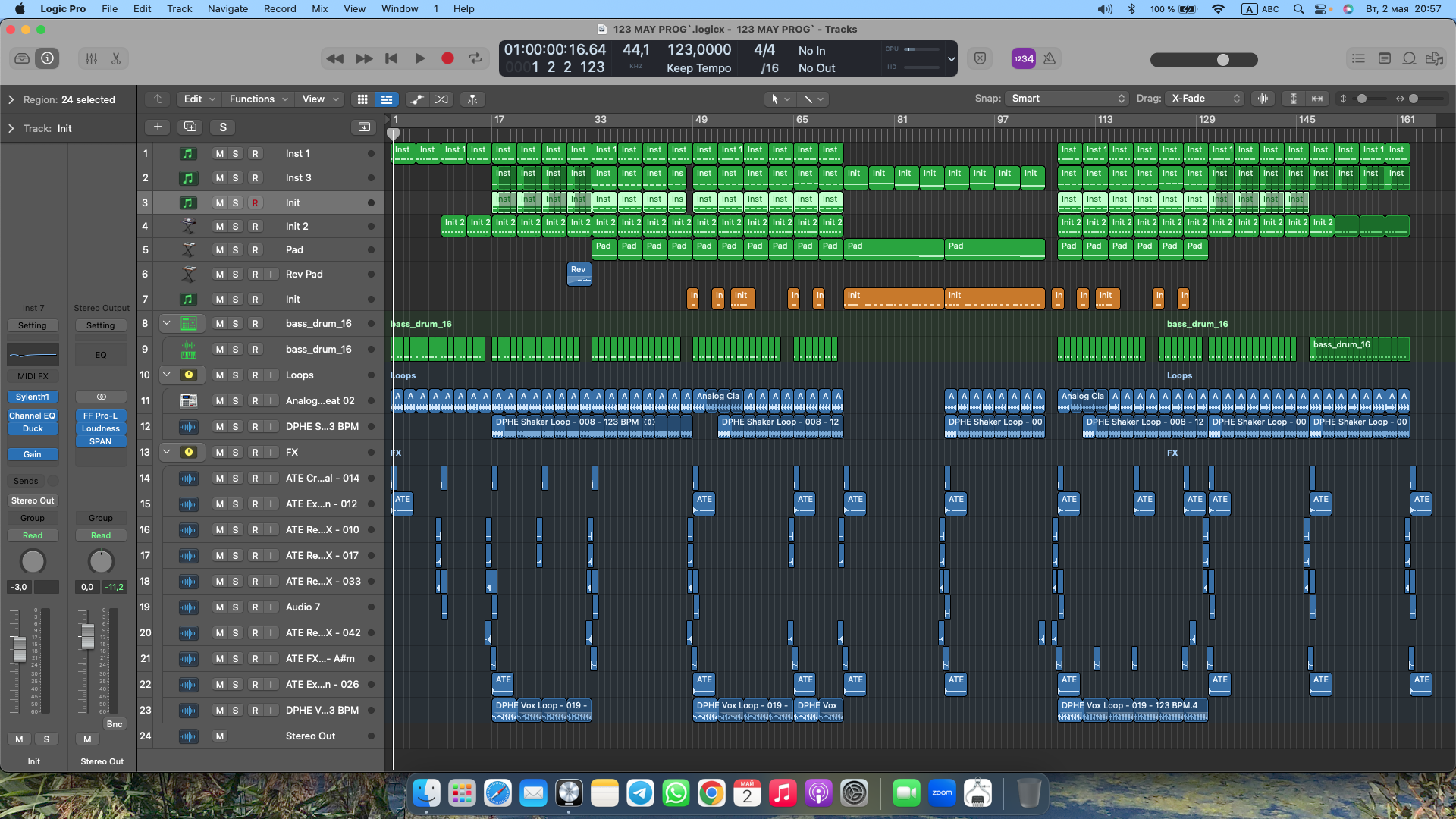Mute the Inst 1 track
1456x819 pixels.
click(219, 154)
